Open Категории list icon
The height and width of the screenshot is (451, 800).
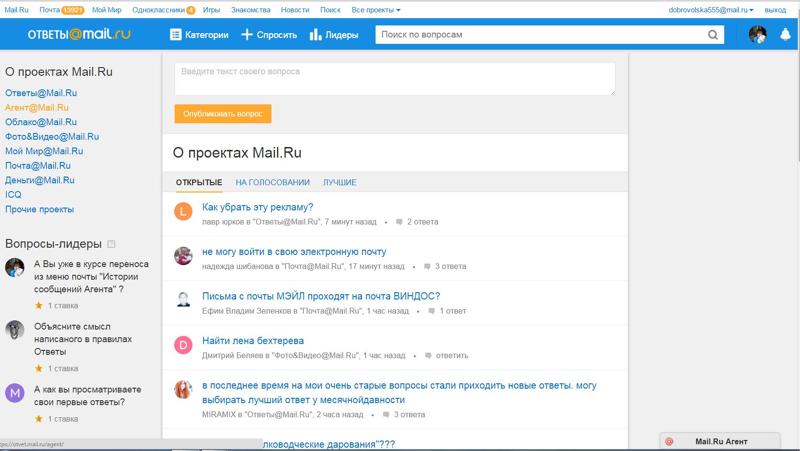pyautogui.click(x=176, y=35)
